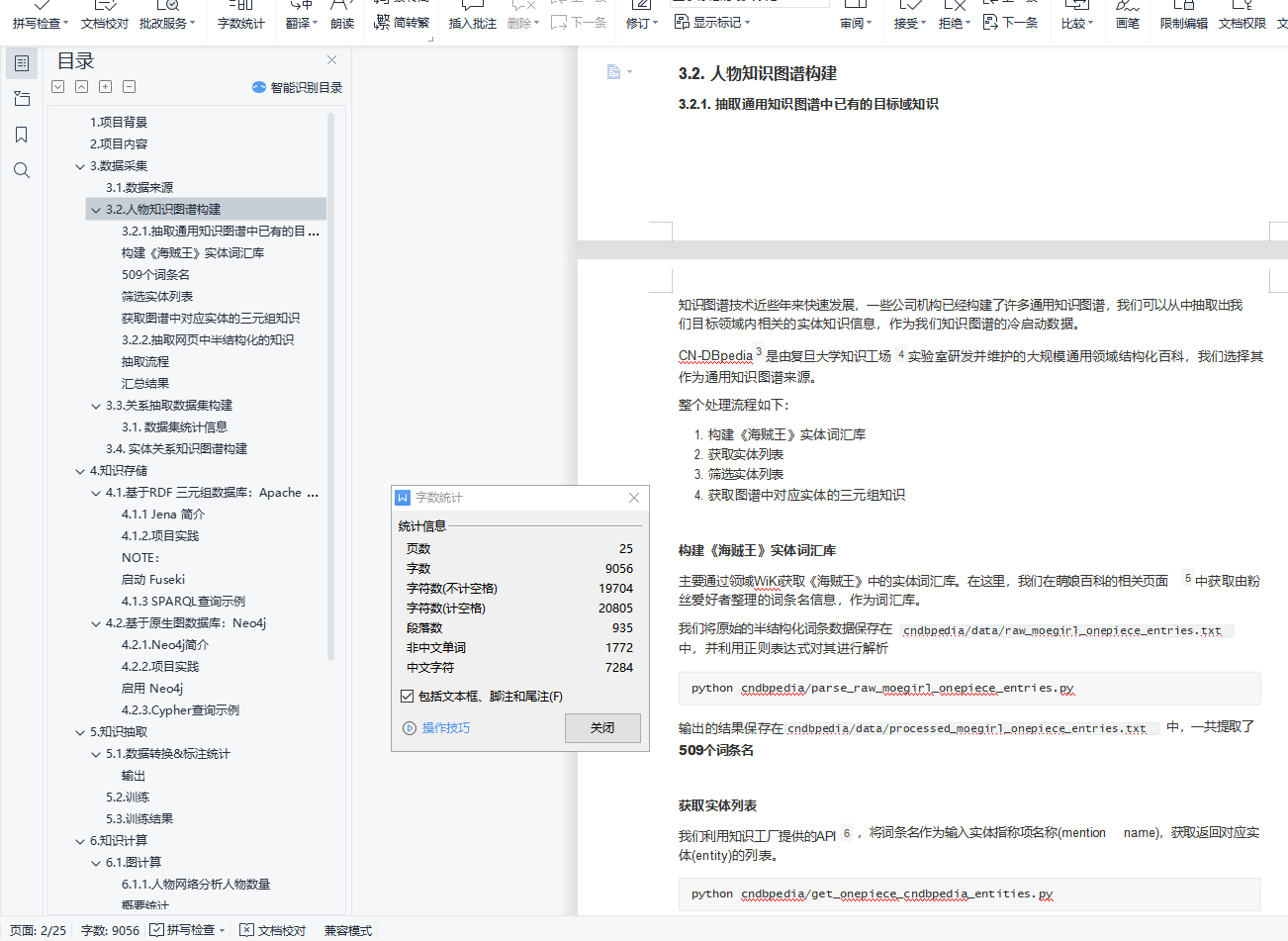This screenshot has height=941, width=1288.
Task: Click 兼容模式 in the status bar
Action: pos(348,930)
